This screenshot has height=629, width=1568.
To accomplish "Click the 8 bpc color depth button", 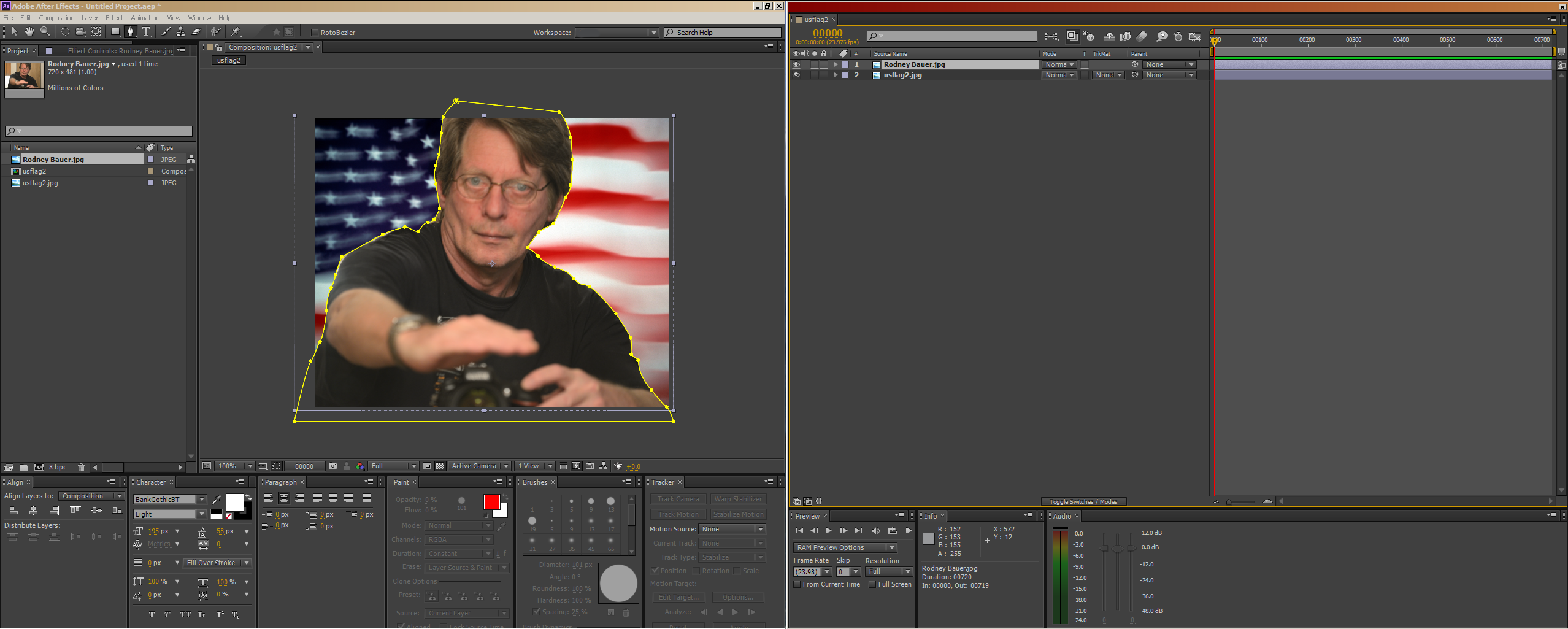I will (58, 468).
